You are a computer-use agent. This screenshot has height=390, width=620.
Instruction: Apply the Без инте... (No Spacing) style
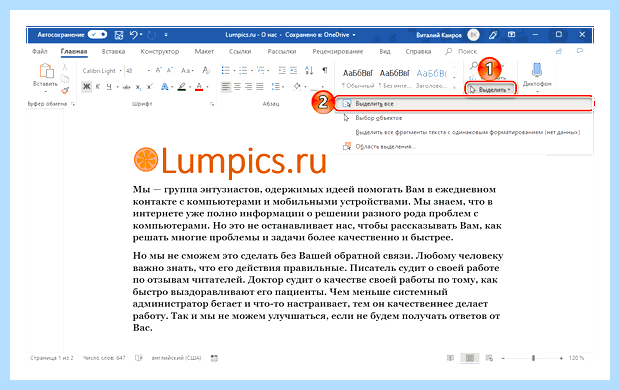[395, 78]
